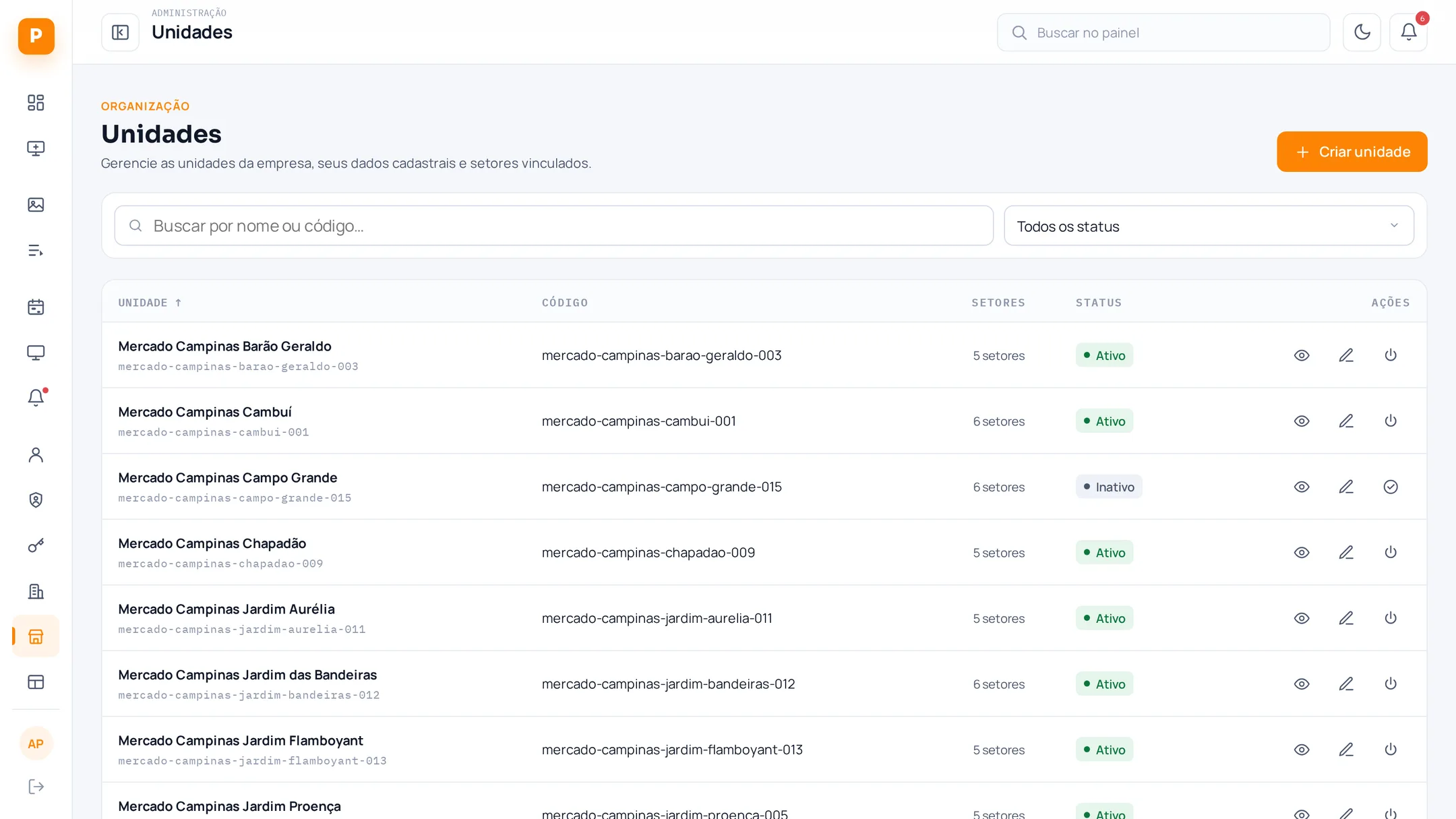Image resolution: width=1456 pixels, height=819 pixels.
Task: Select the active stores sidebar menu item
Action: 36,636
